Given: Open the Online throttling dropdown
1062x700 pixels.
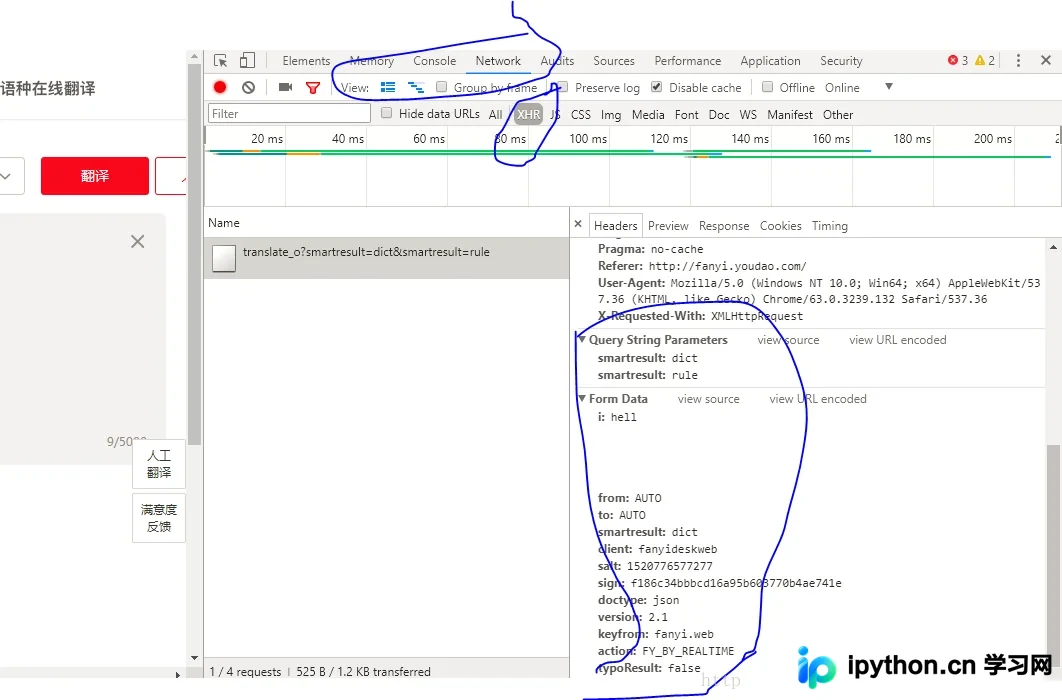Looking at the screenshot, I should [x=859, y=87].
